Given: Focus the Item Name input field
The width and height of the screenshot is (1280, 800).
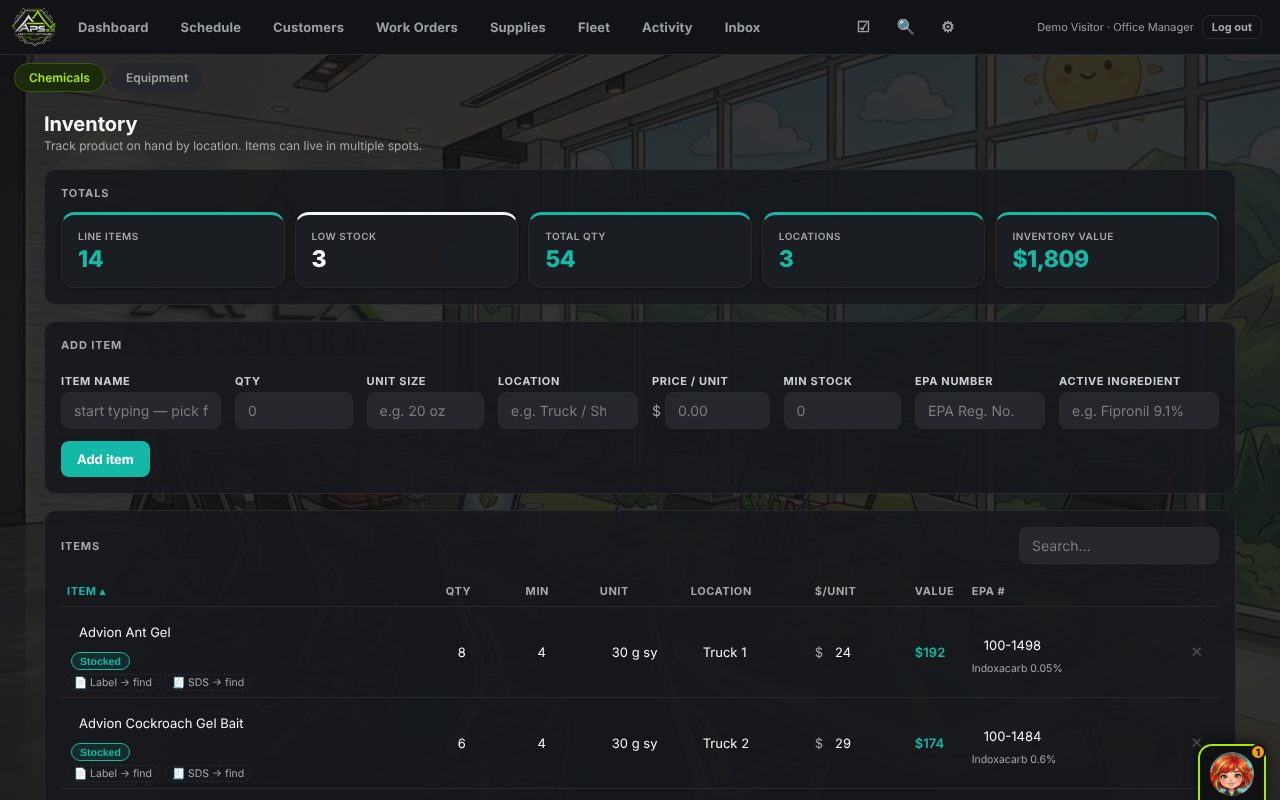Looking at the screenshot, I should [141, 411].
